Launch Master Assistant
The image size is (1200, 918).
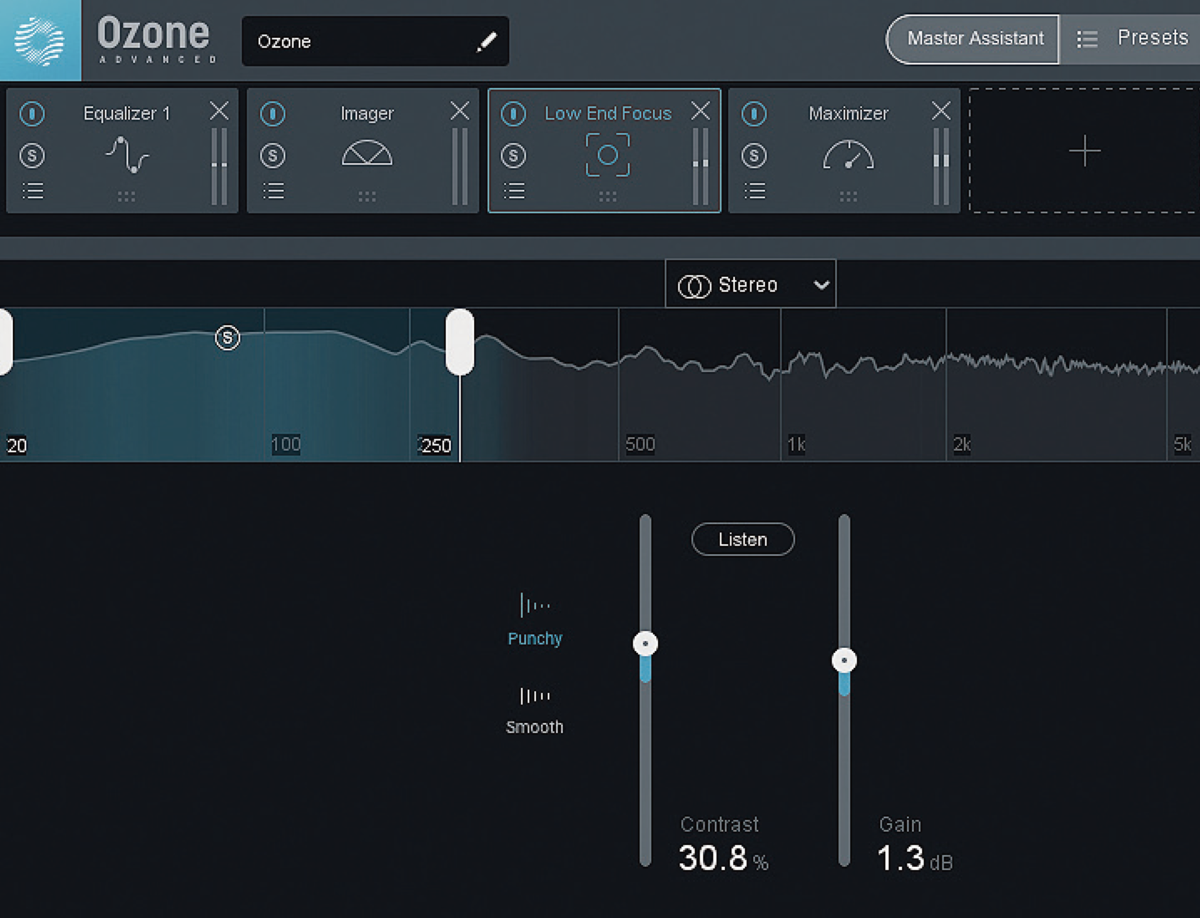(972, 39)
